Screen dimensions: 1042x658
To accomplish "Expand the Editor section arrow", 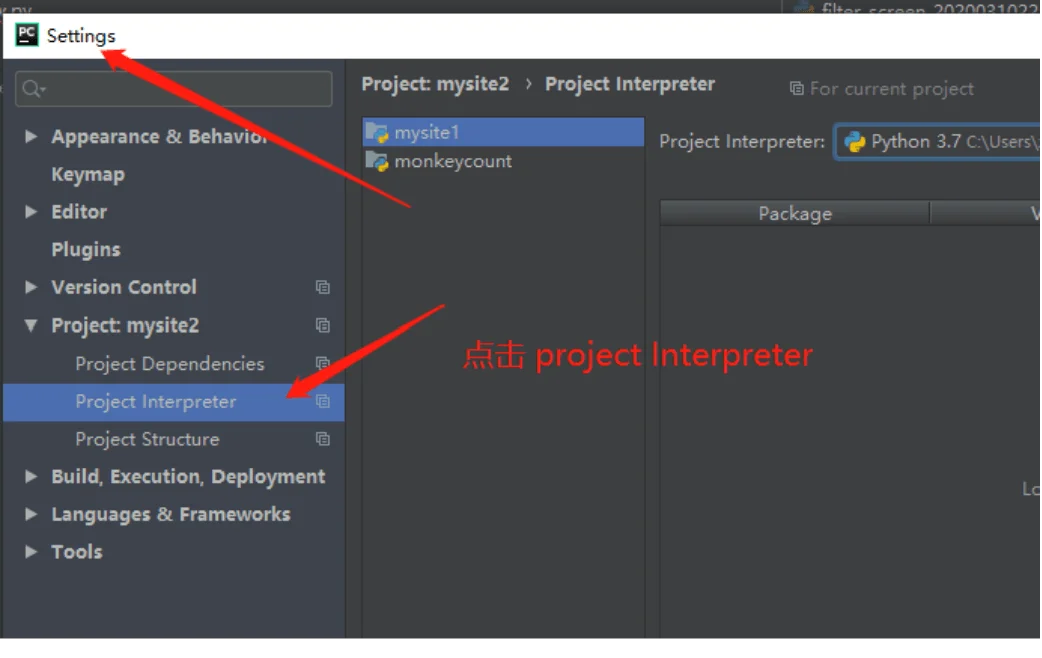I will coord(31,211).
